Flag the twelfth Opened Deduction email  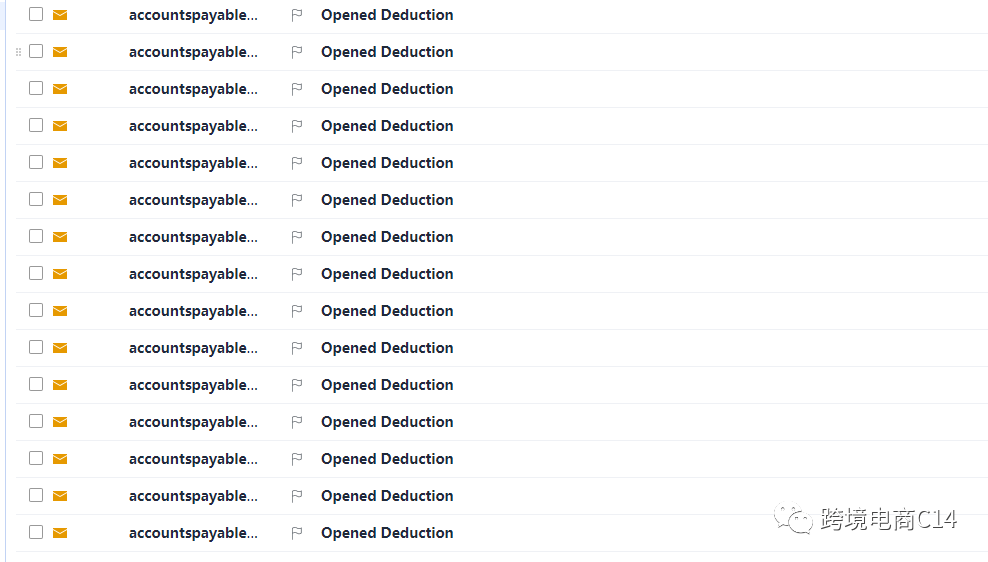(x=297, y=422)
